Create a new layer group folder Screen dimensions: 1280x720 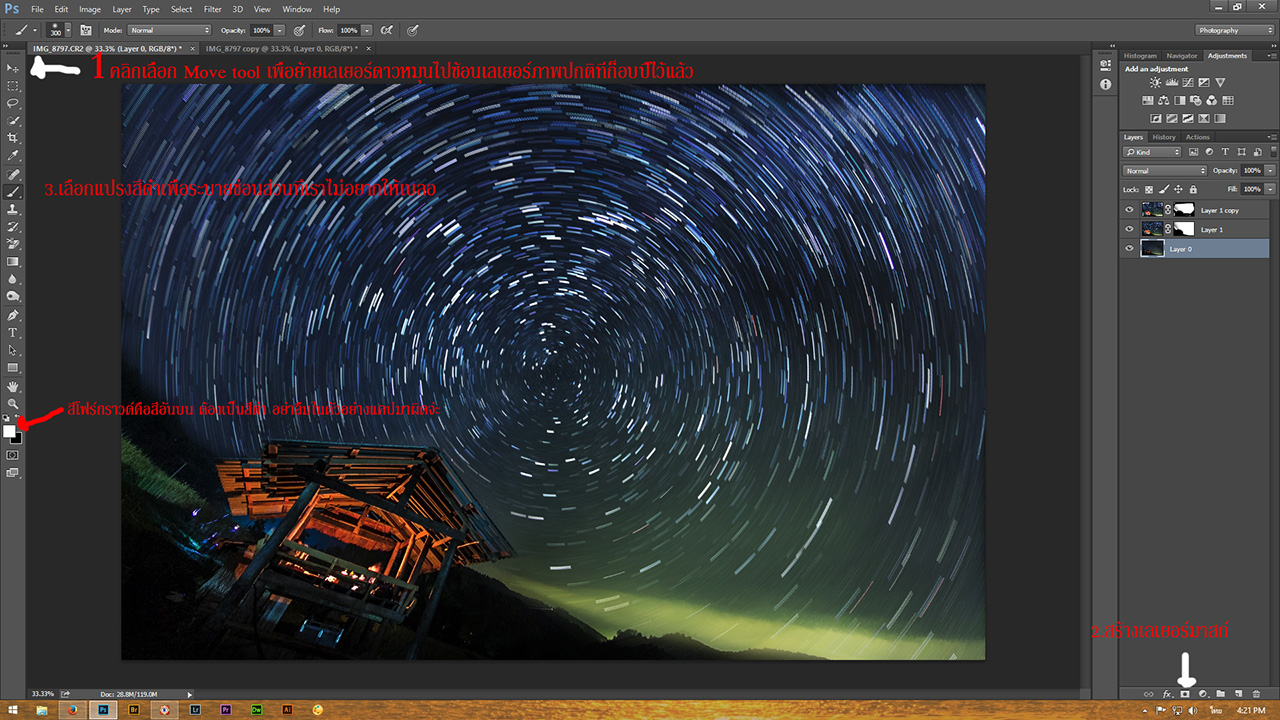(1220, 693)
